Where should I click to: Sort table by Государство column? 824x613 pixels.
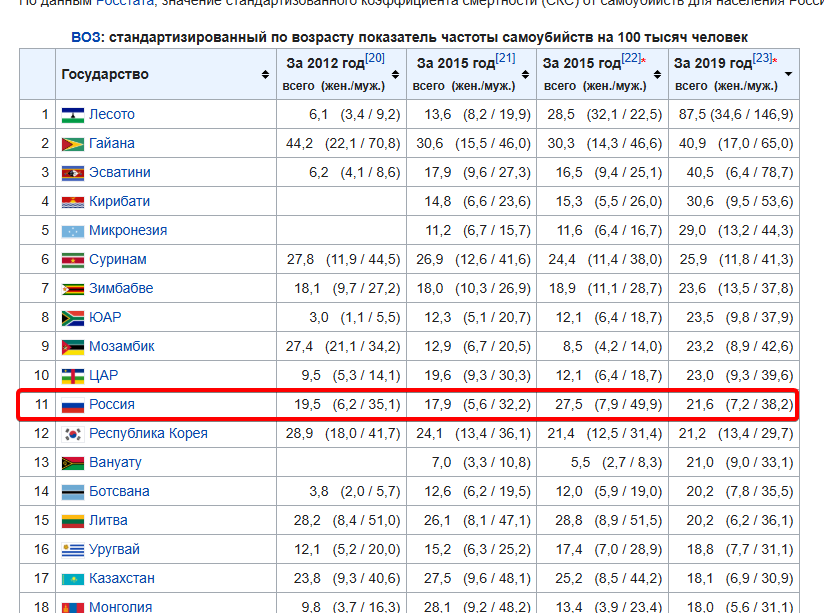coord(265,75)
